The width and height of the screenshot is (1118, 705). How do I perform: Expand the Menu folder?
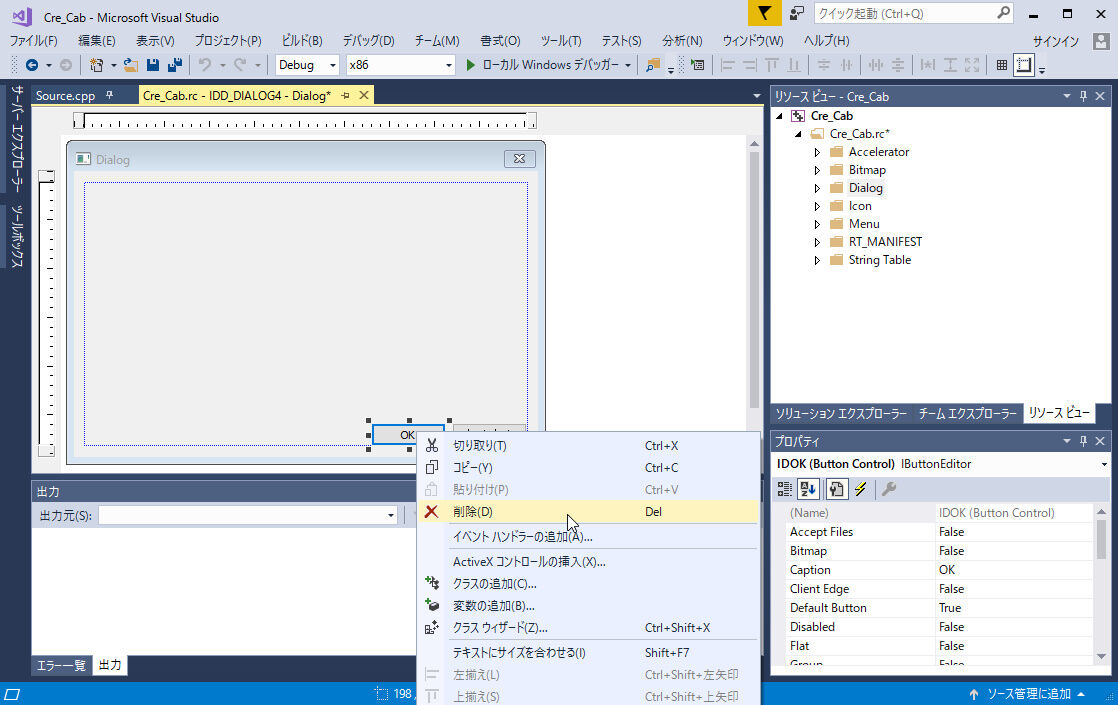(817, 224)
